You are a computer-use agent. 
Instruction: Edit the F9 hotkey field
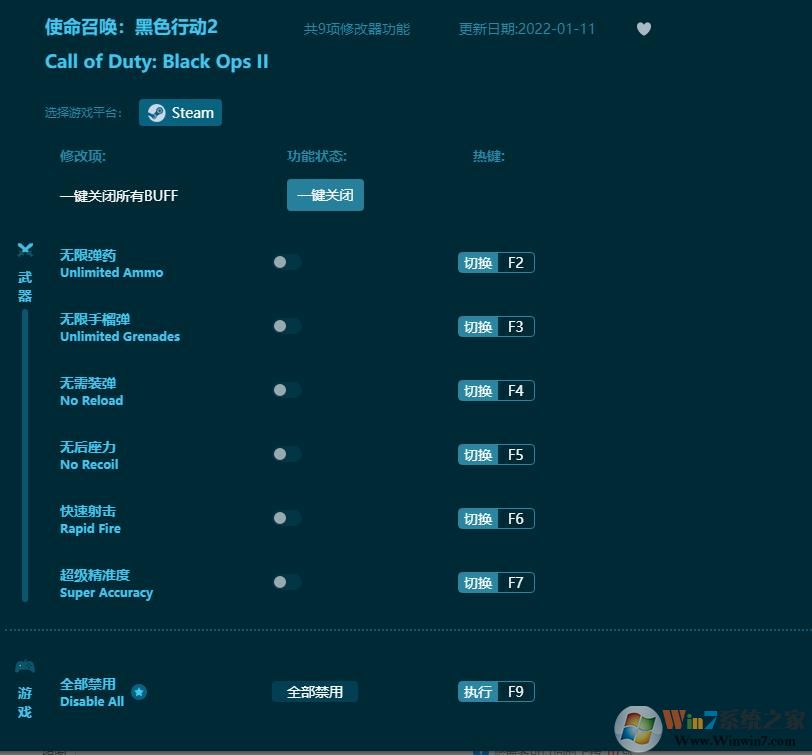(516, 691)
